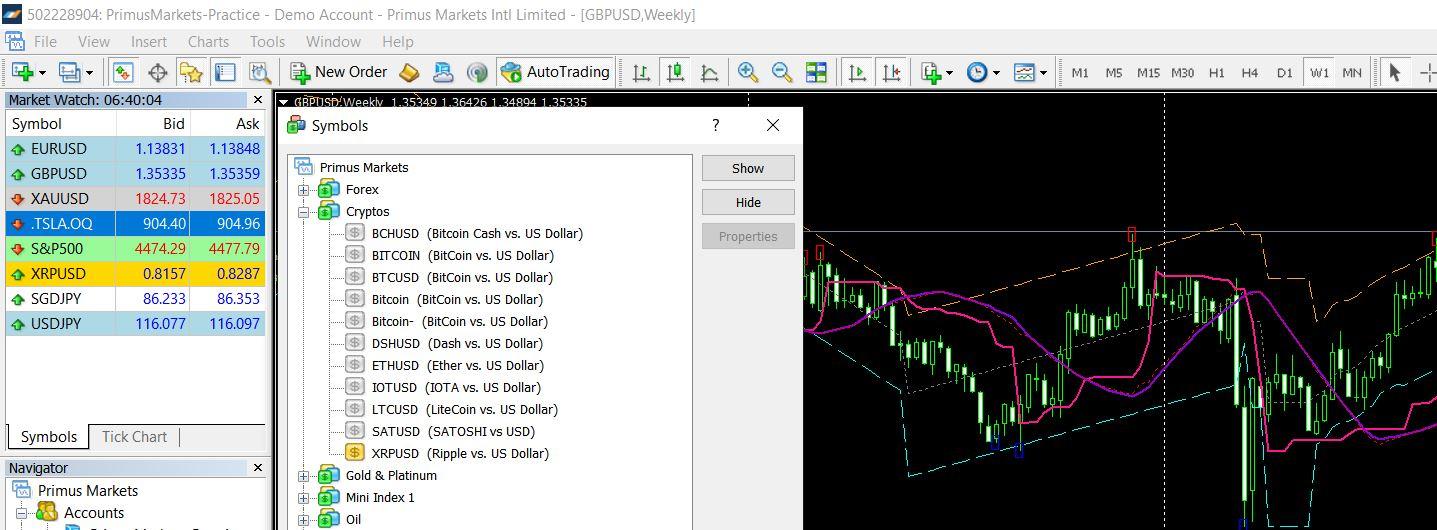
Task: Expand the Forex symbol group
Action: (x=303, y=189)
